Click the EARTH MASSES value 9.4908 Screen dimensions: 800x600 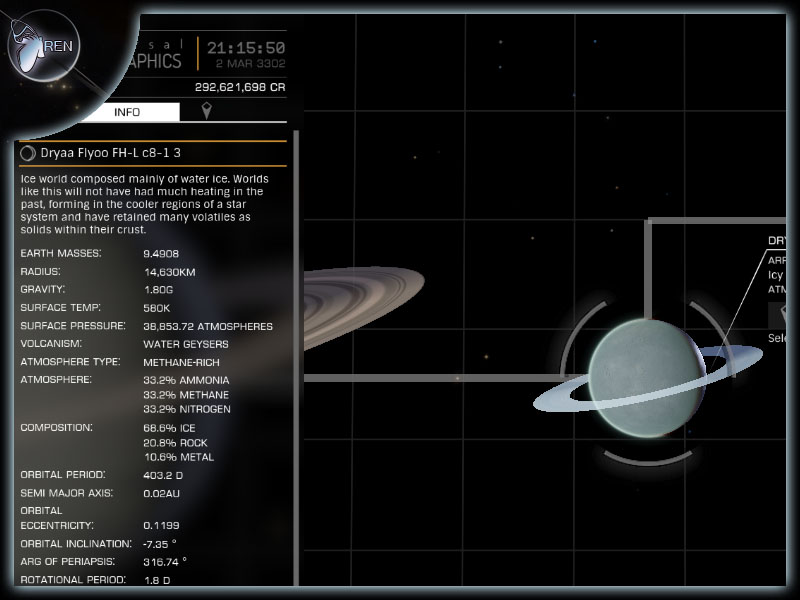coord(161,254)
